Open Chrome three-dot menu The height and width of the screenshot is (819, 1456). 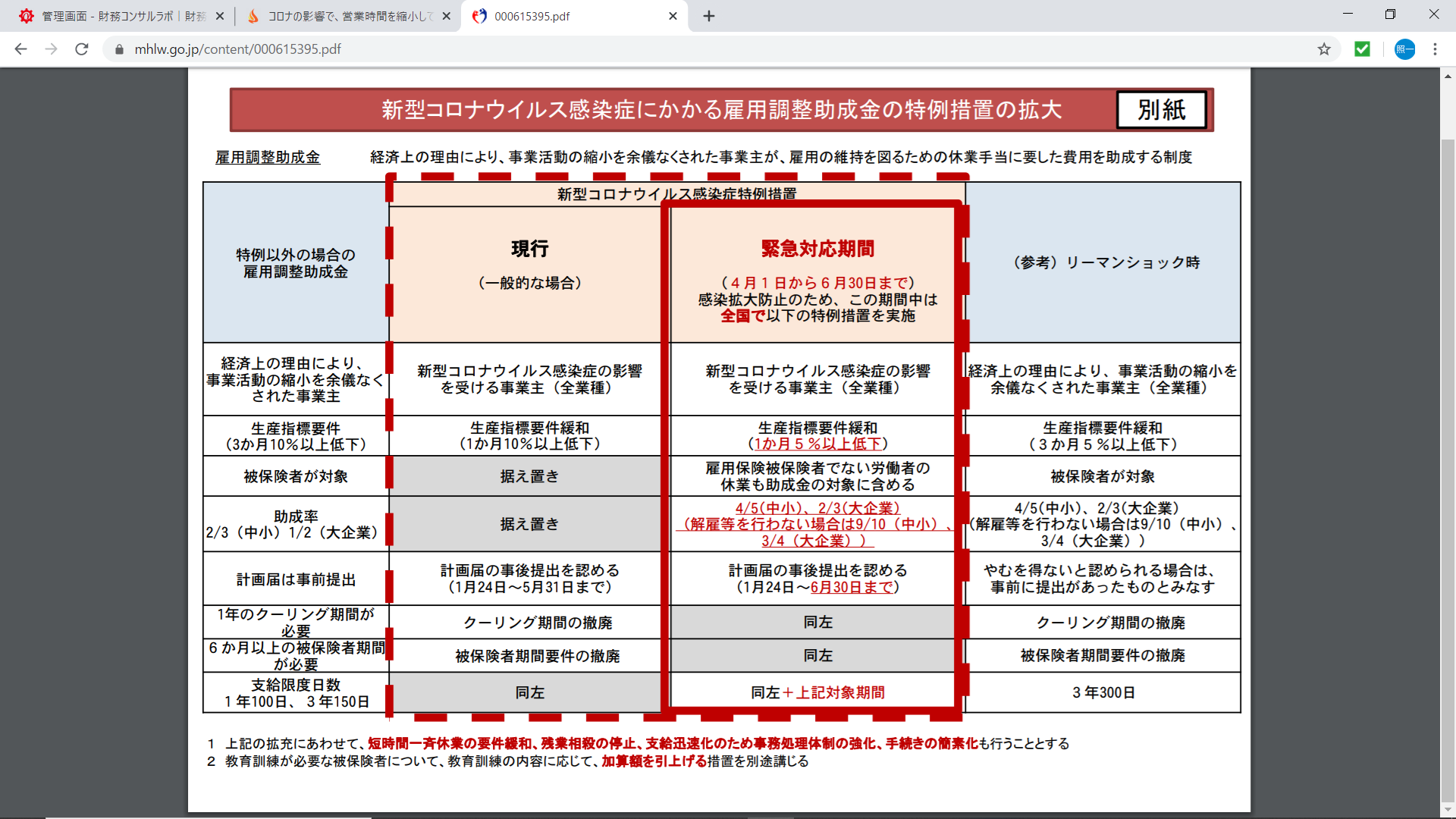click(x=1435, y=49)
